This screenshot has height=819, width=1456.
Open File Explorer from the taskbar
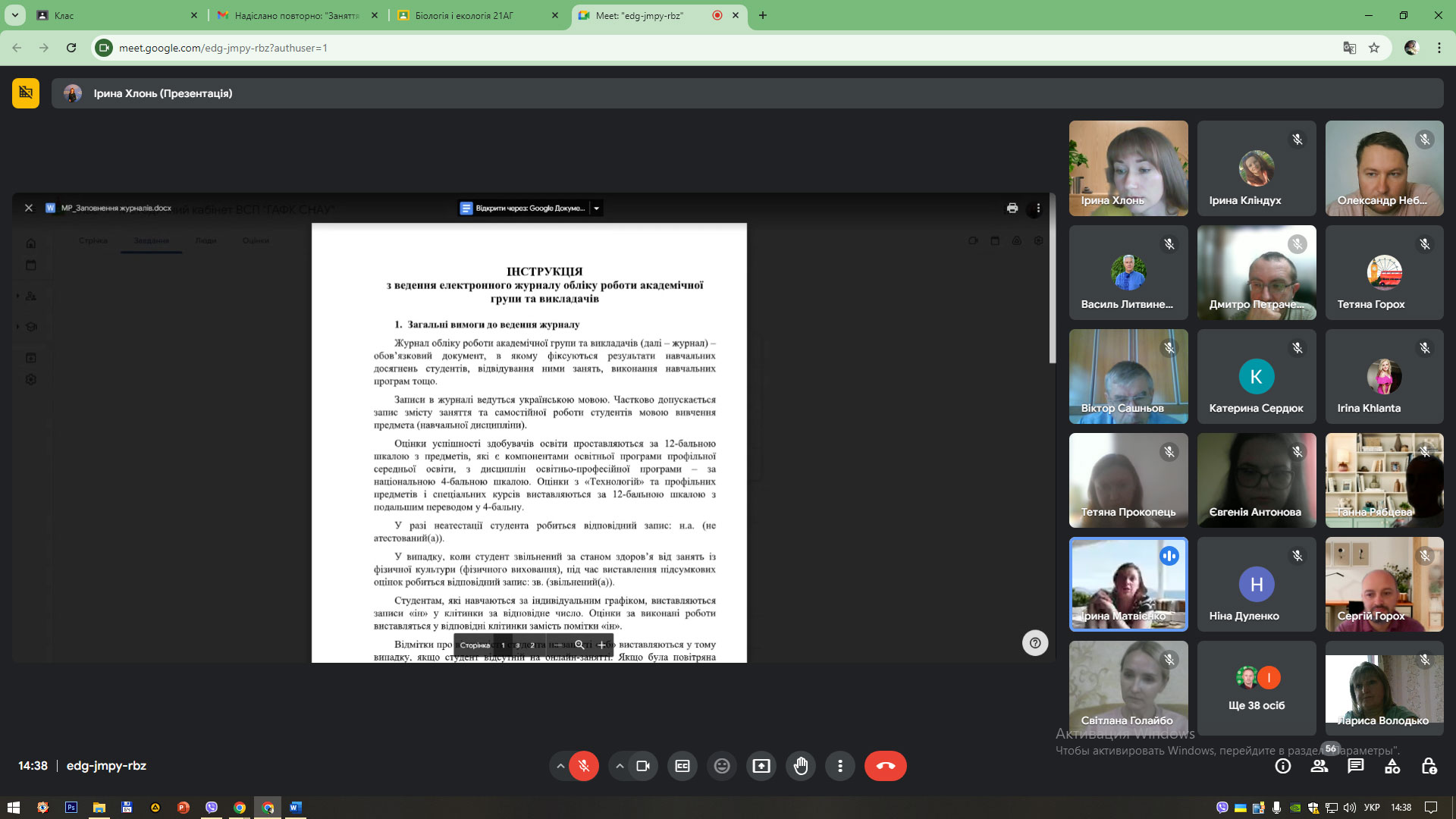pos(99,808)
